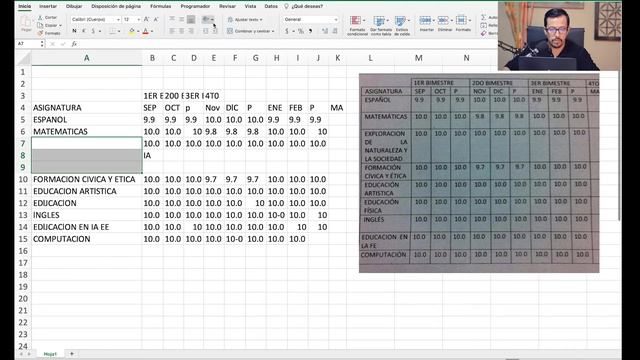The image size is (640, 360).
Task: Click the Cortar scissors button
Action: coord(47,18)
